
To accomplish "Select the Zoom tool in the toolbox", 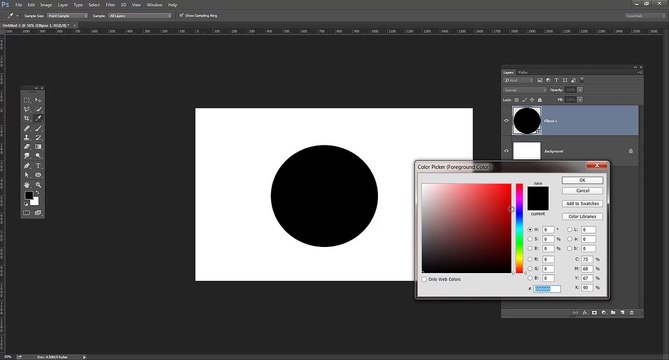I will click(x=38, y=185).
